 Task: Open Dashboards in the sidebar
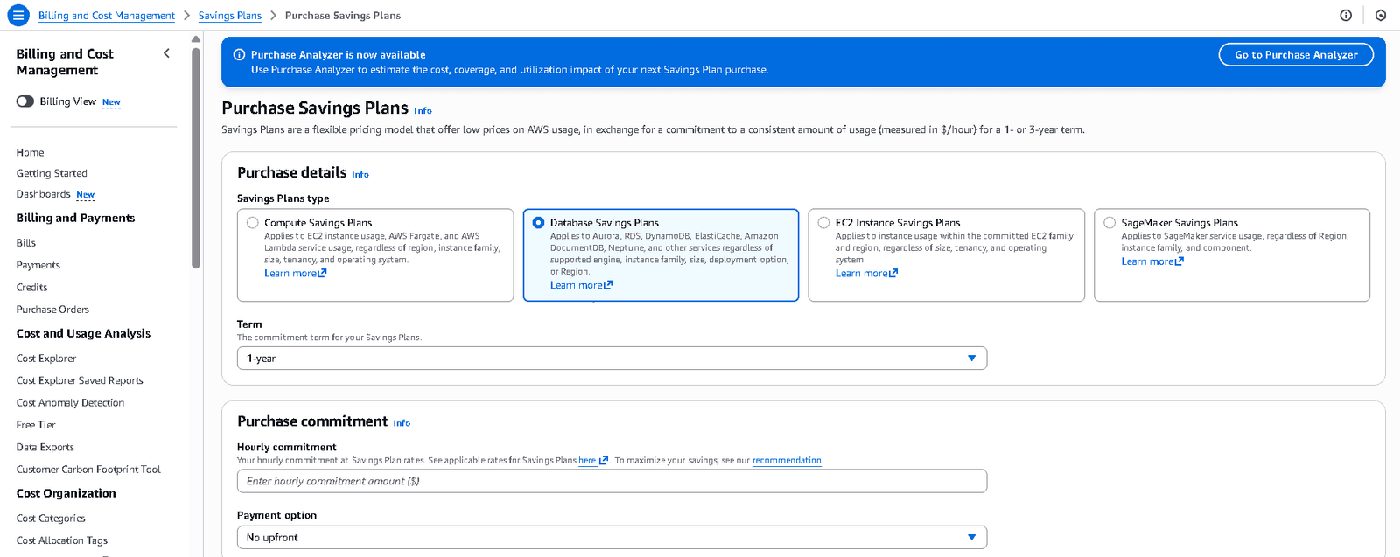coord(43,194)
